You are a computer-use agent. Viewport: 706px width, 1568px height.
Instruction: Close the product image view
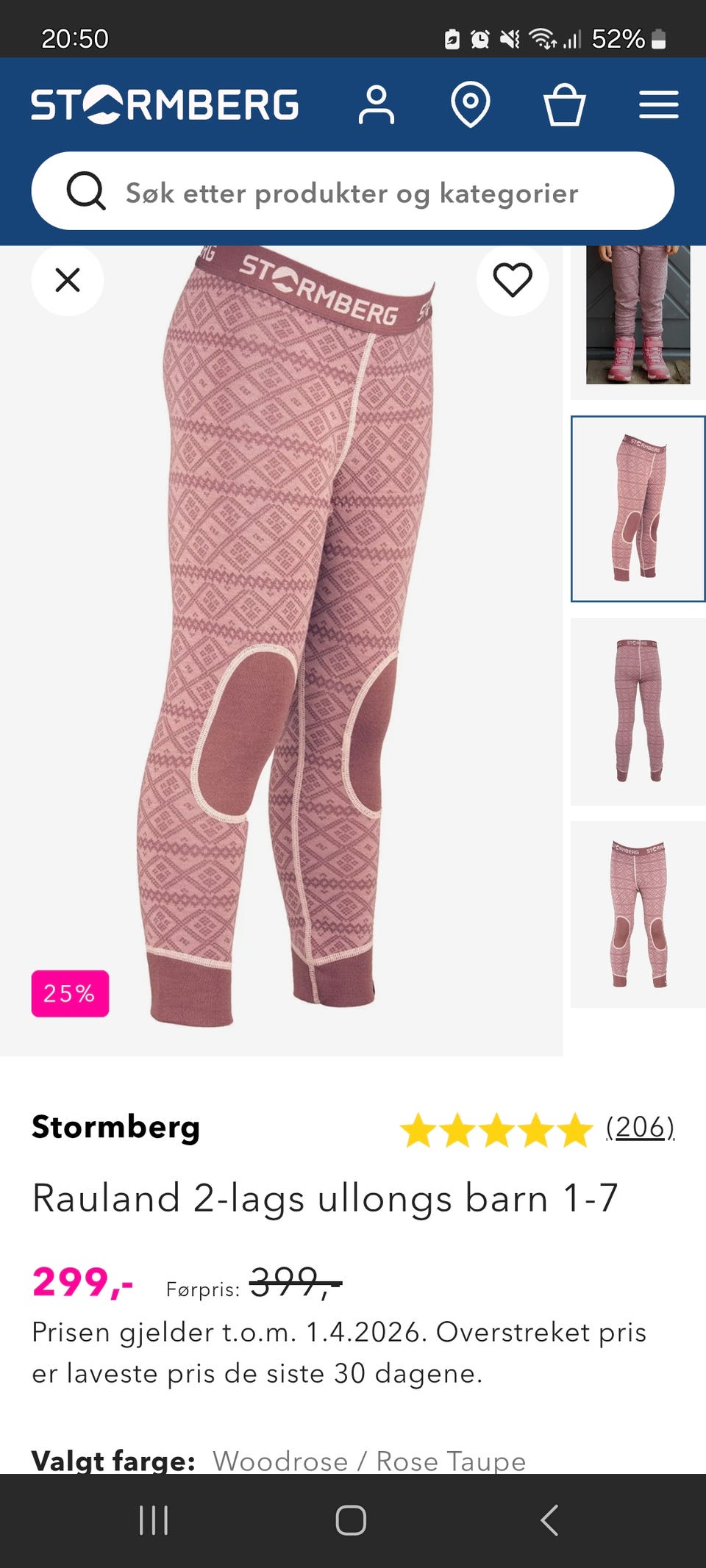(68, 280)
